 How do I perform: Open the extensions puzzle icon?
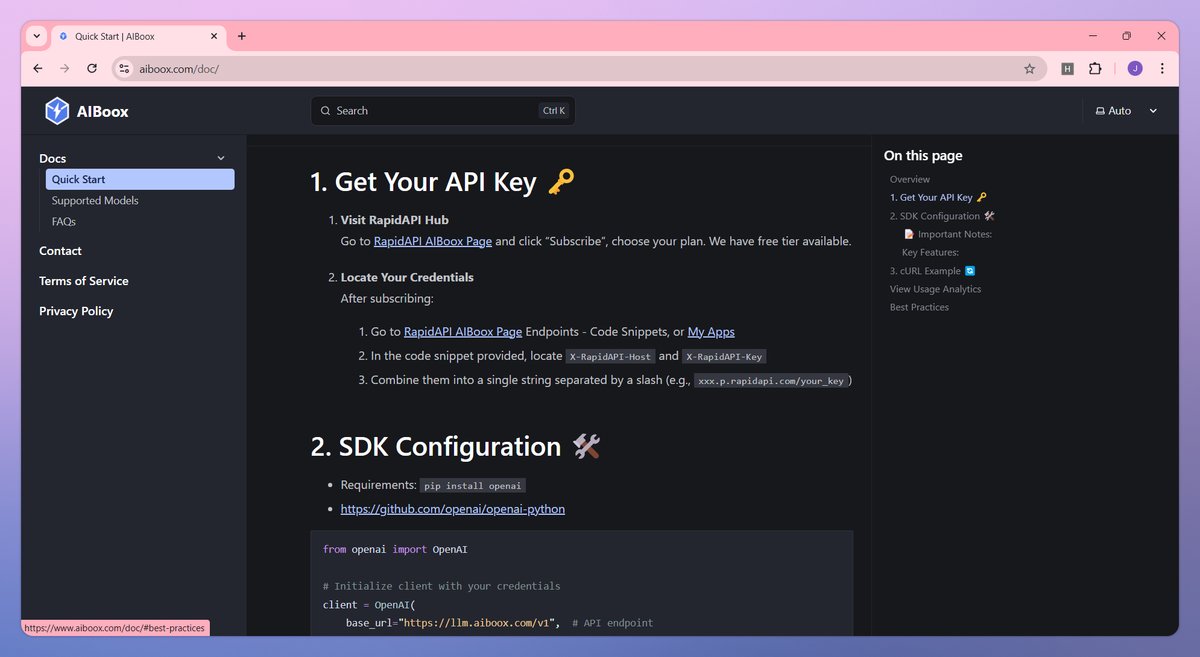[x=1095, y=69]
